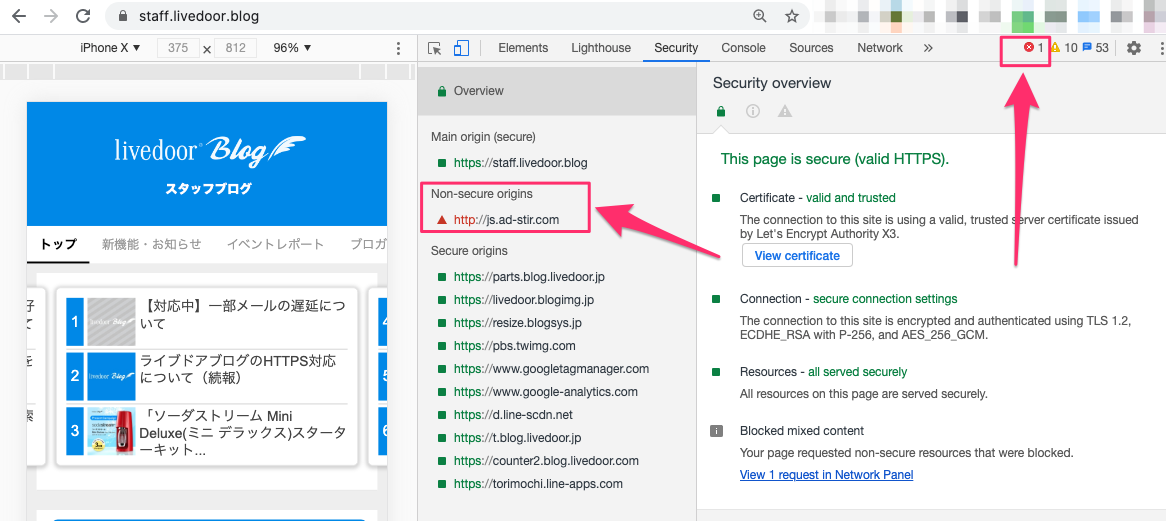Open the iPhone X device dropdown
1166x521 pixels.
(x=110, y=48)
